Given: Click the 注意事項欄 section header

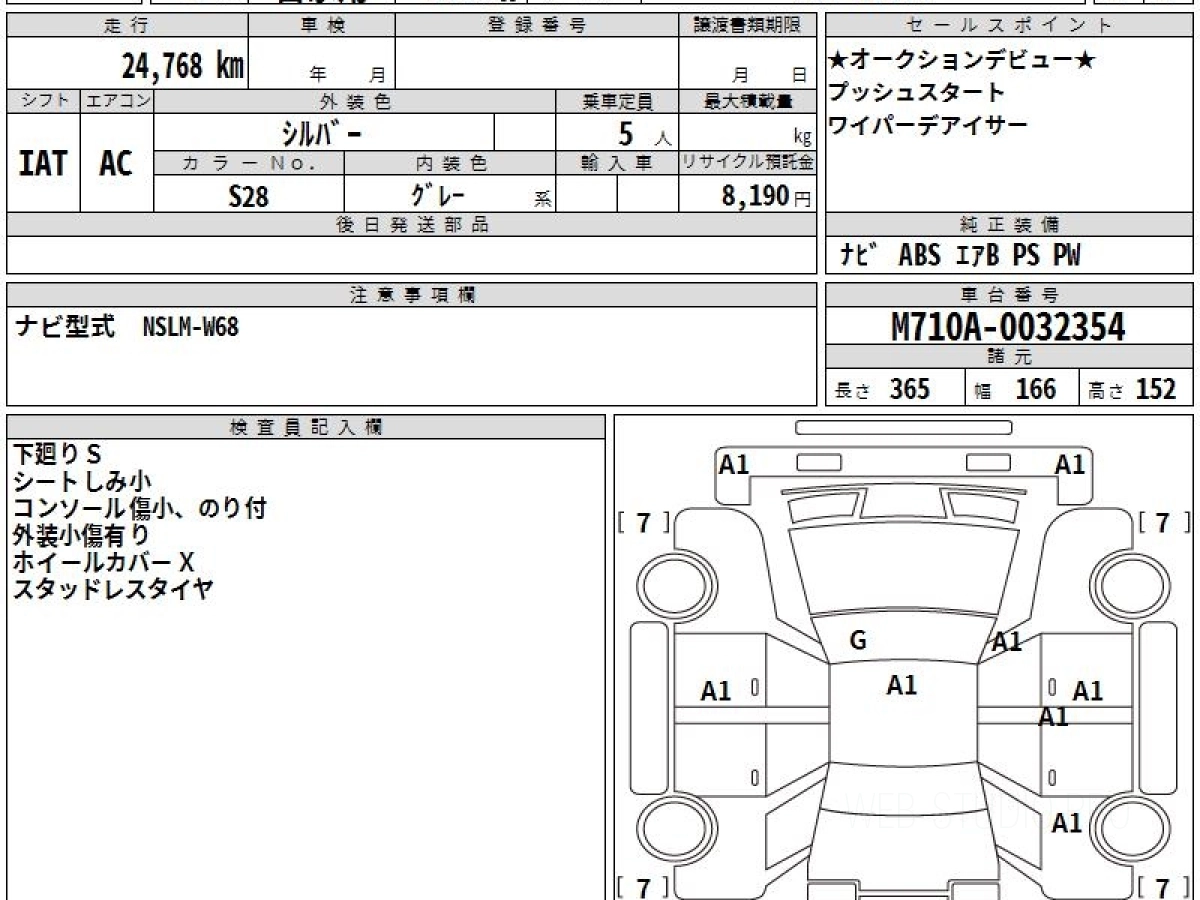Looking at the screenshot, I should [411, 295].
